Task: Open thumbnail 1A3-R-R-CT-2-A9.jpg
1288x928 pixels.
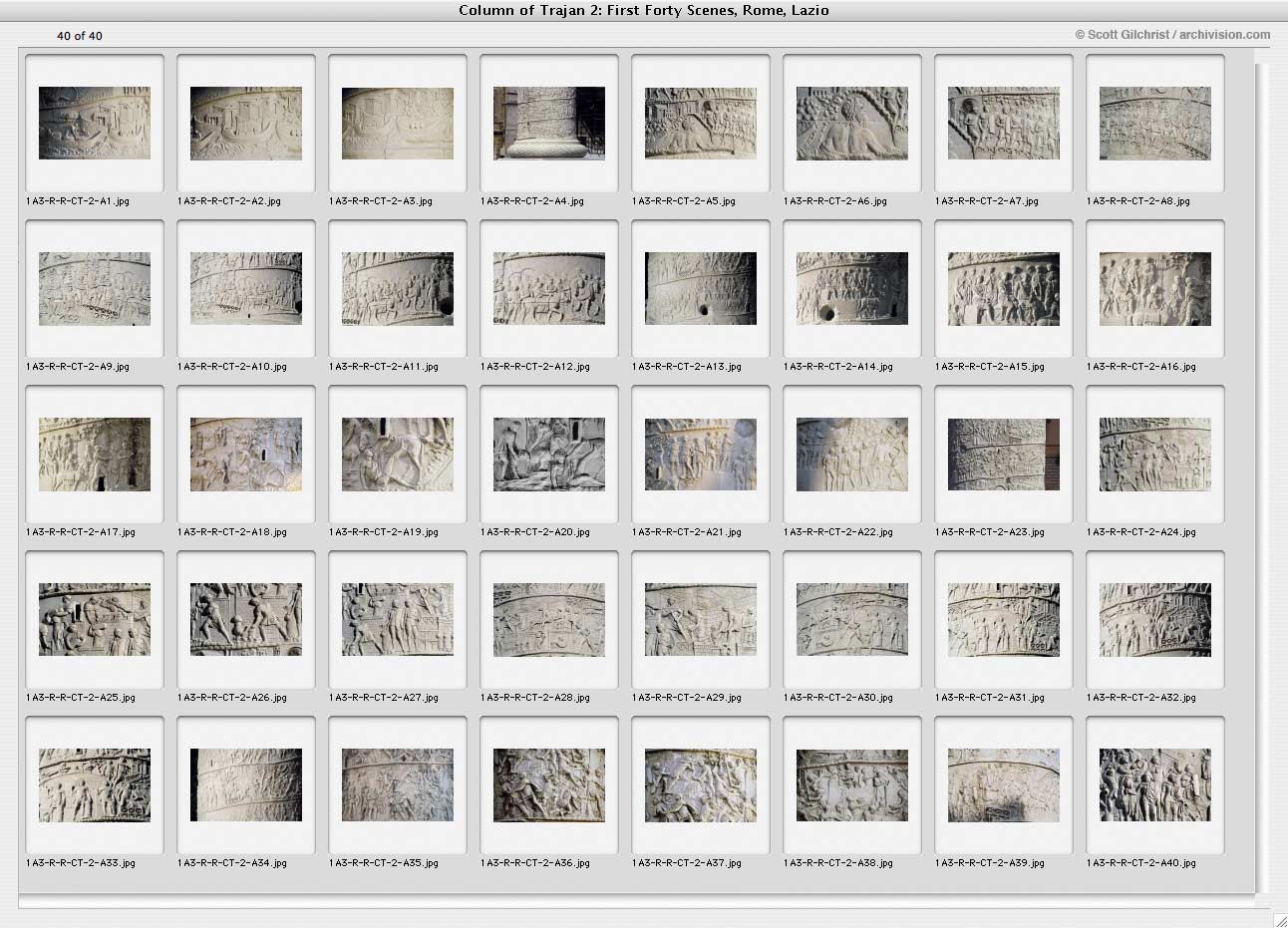Action: tap(95, 288)
